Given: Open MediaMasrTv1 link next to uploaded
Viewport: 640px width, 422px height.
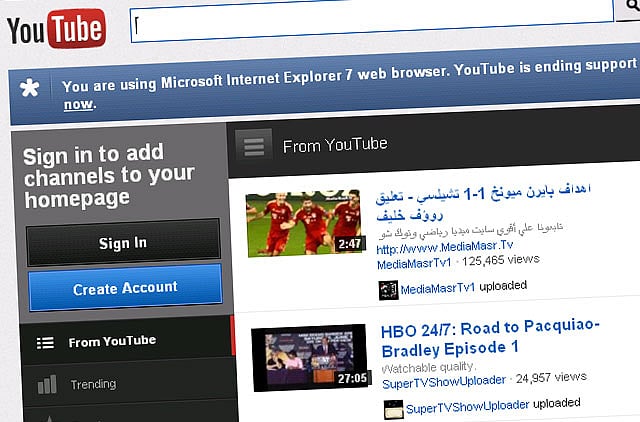Looking at the screenshot, I should (x=438, y=289).
